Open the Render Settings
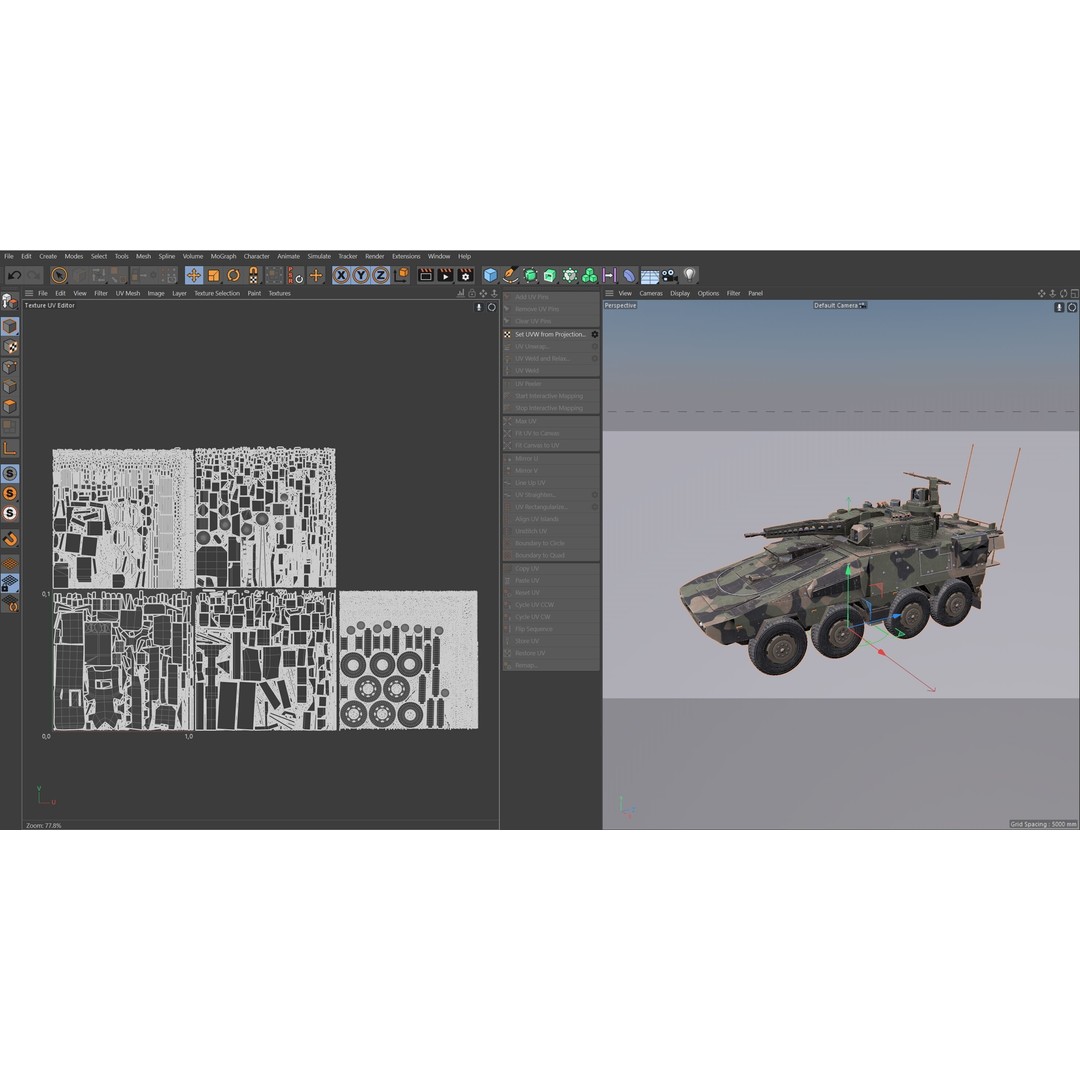The height and width of the screenshot is (1080, 1080). click(x=464, y=275)
